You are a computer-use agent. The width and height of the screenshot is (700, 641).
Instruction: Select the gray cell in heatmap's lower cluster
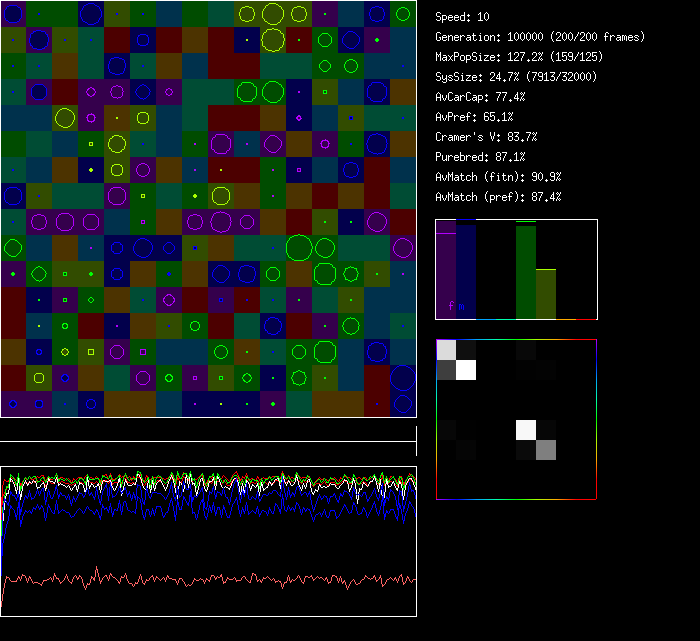pyautogui.click(x=546, y=450)
